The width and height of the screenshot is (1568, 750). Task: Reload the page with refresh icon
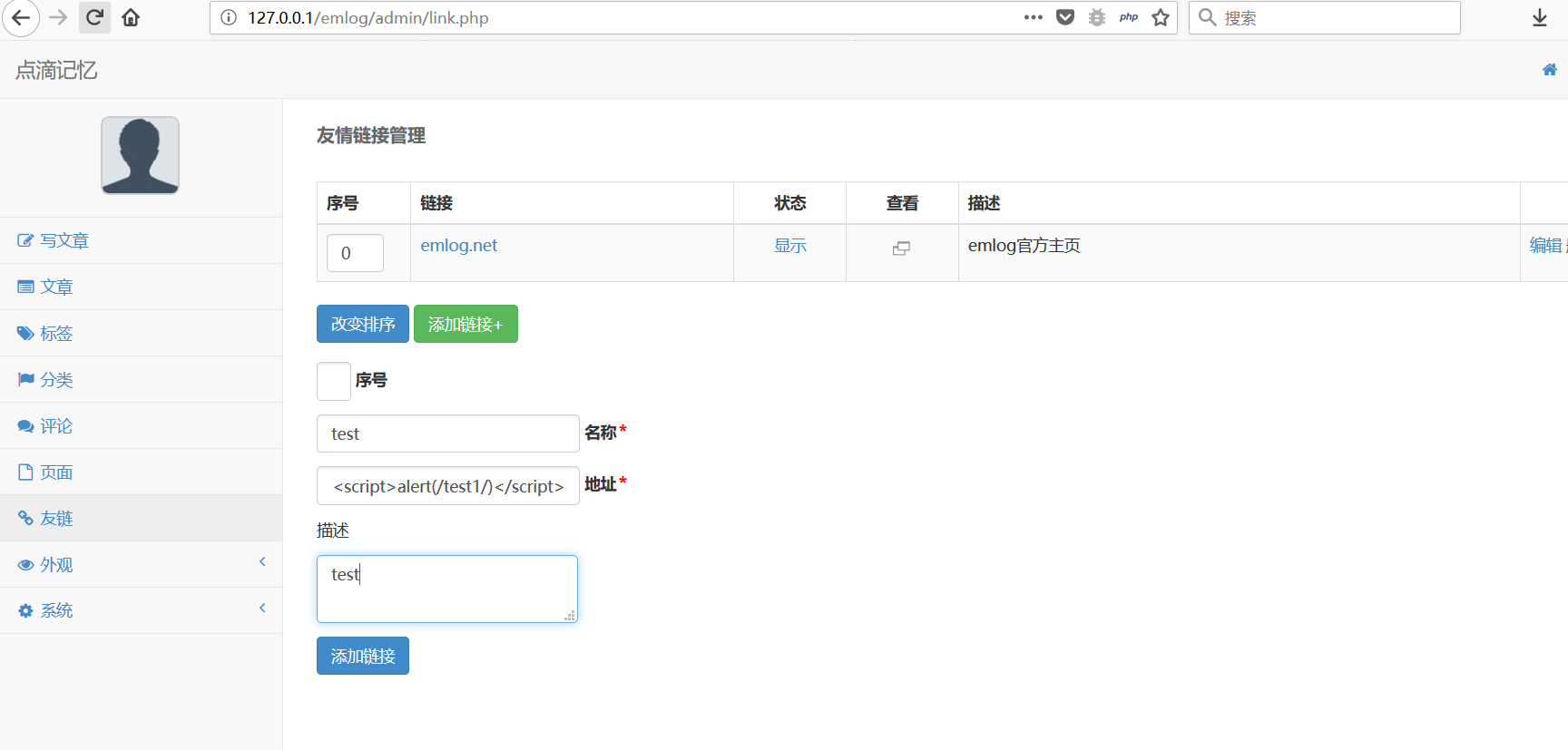point(94,17)
